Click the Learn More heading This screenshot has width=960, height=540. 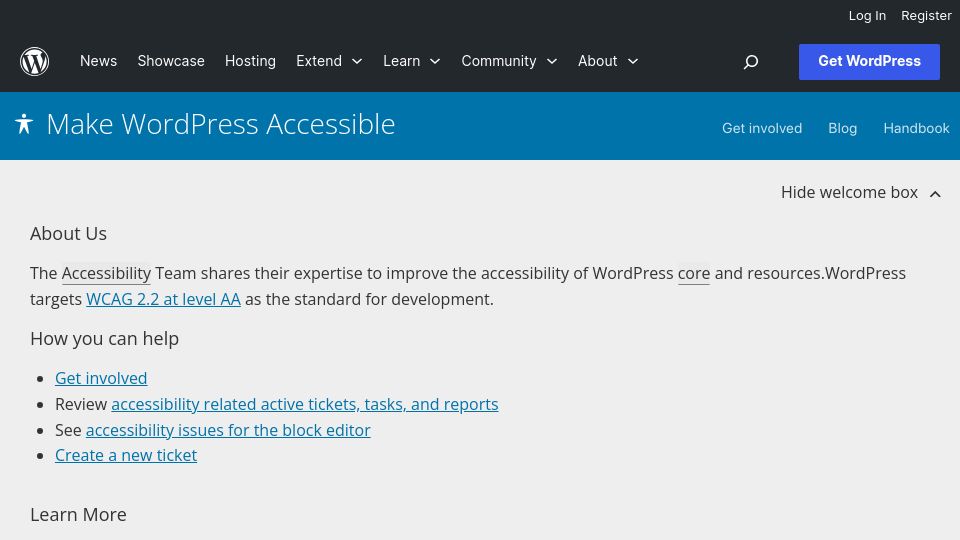click(78, 515)
